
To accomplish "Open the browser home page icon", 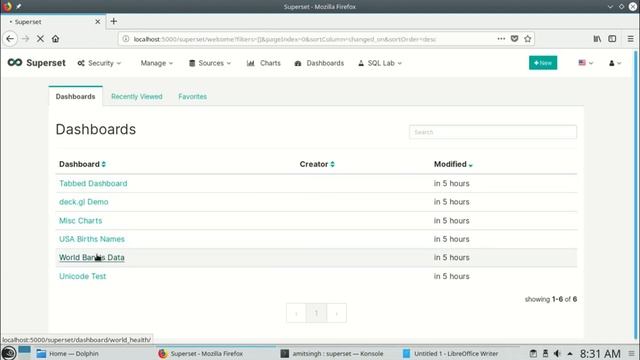I will click(56, 39).
